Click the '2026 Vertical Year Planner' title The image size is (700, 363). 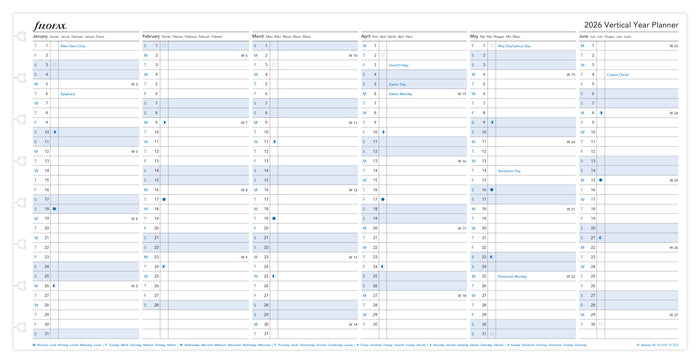coord(631,25)
